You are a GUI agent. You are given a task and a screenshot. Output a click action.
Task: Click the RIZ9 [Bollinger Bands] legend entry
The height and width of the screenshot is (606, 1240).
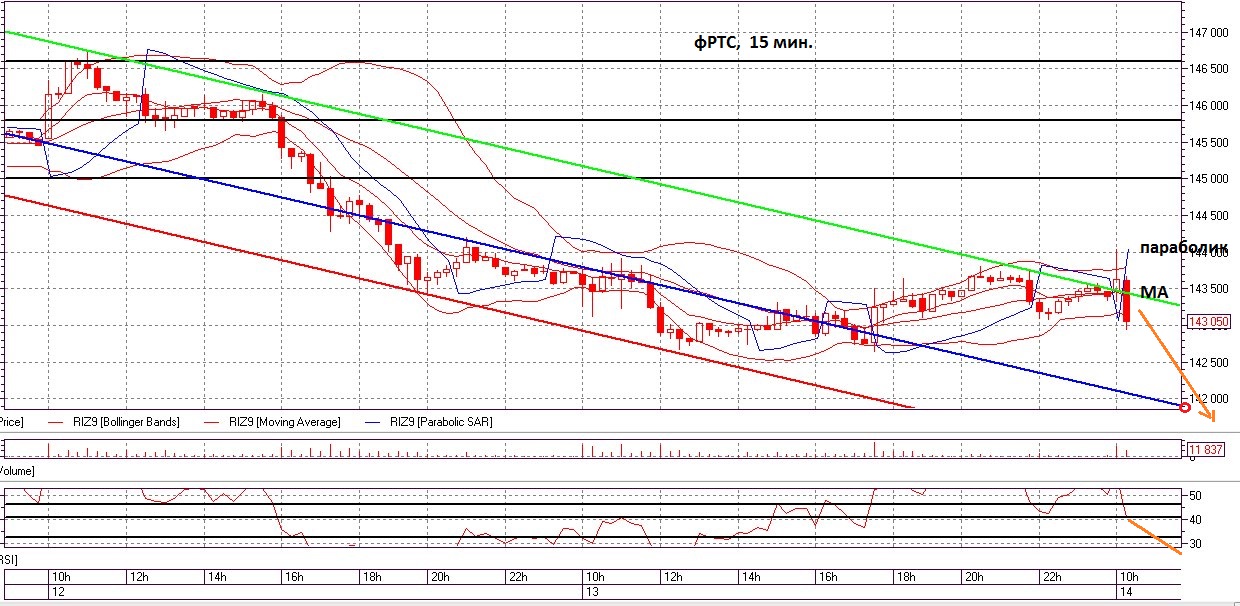[113, 422]
